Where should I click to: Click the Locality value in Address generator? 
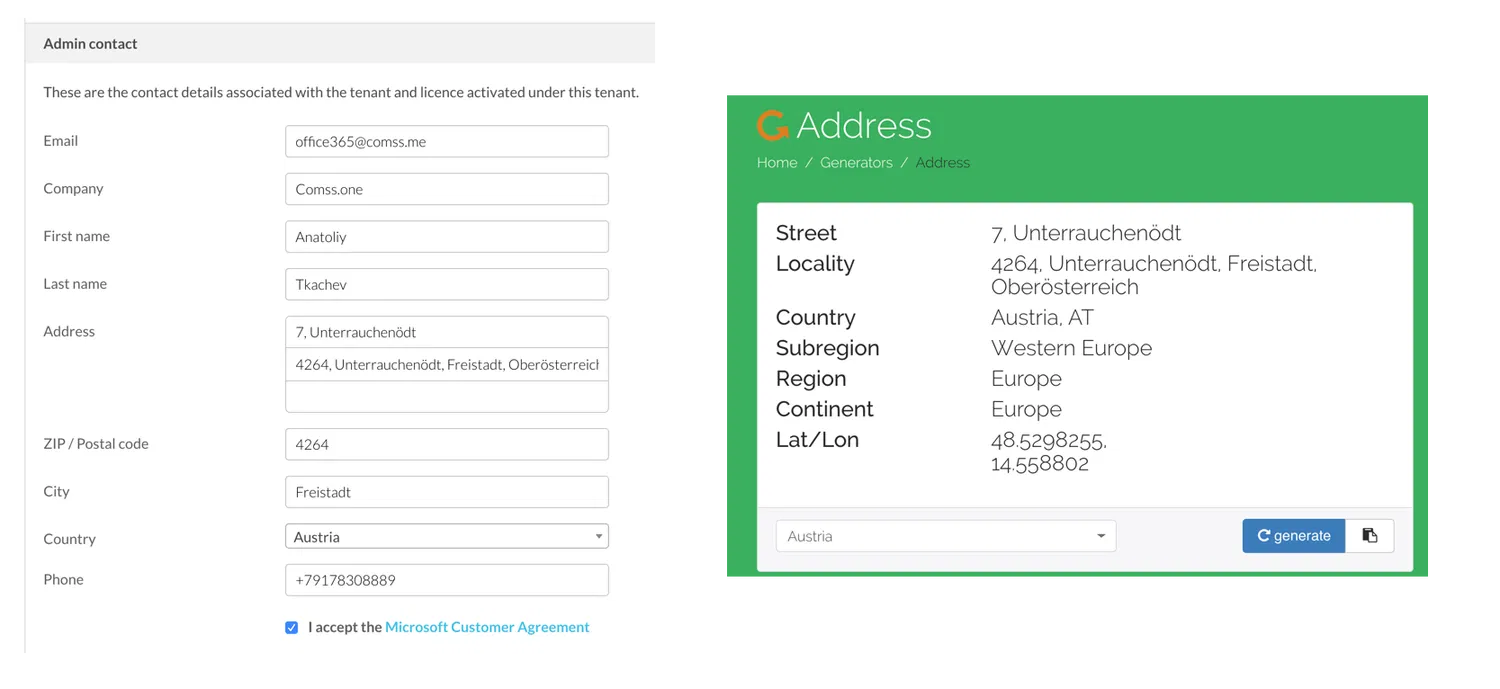pyautogui.click(x=1154, y=275)
